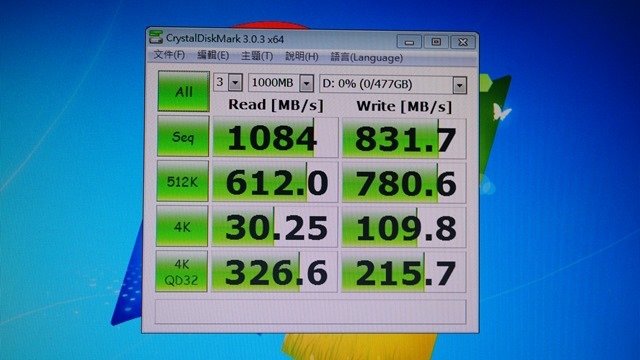Start the Seq sequential test
The width and height of the screenshot is (640, 360).
point(183,136)
